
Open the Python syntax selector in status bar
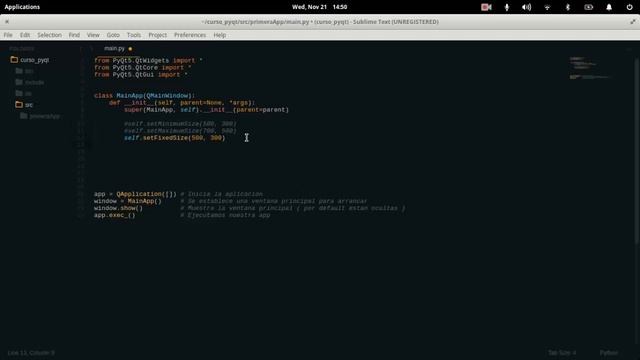click(x=609, y=353)
